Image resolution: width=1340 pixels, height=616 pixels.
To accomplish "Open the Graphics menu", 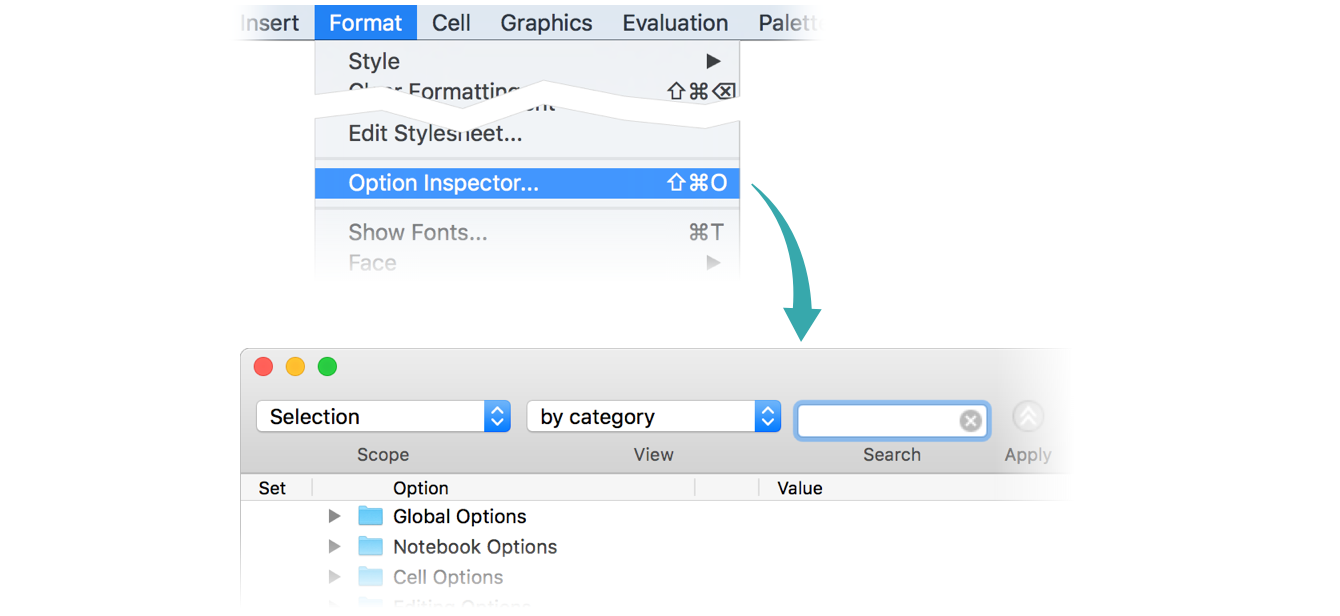I will 546,23.
